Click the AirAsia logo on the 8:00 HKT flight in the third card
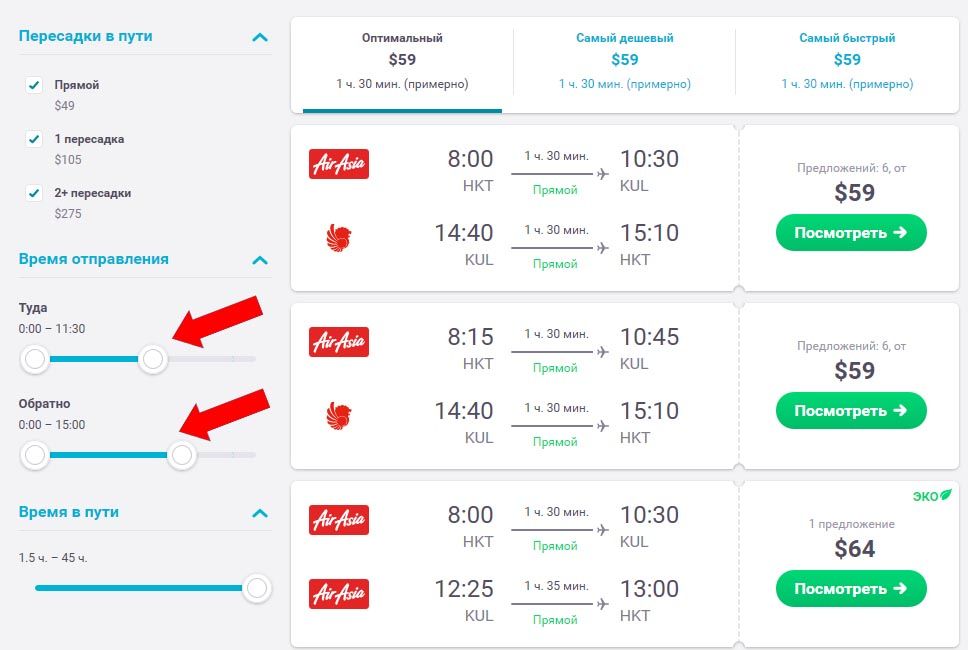The height and width of the screenshot is (650, 968). coord(339,520)
